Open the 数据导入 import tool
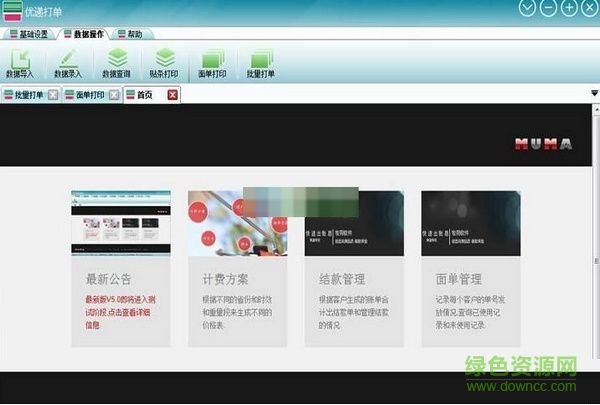Viewport: 600px width, 405px height. click(x=20, y=64)
